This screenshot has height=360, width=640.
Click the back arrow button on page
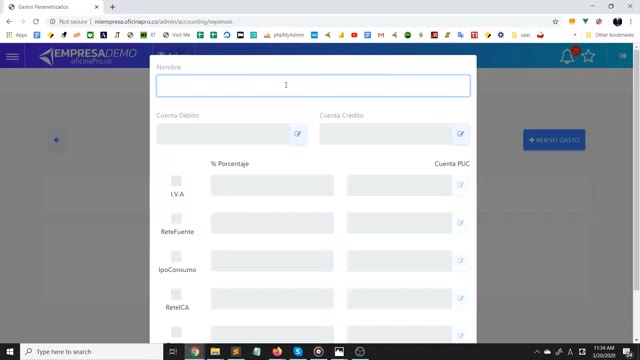(56, 140)
